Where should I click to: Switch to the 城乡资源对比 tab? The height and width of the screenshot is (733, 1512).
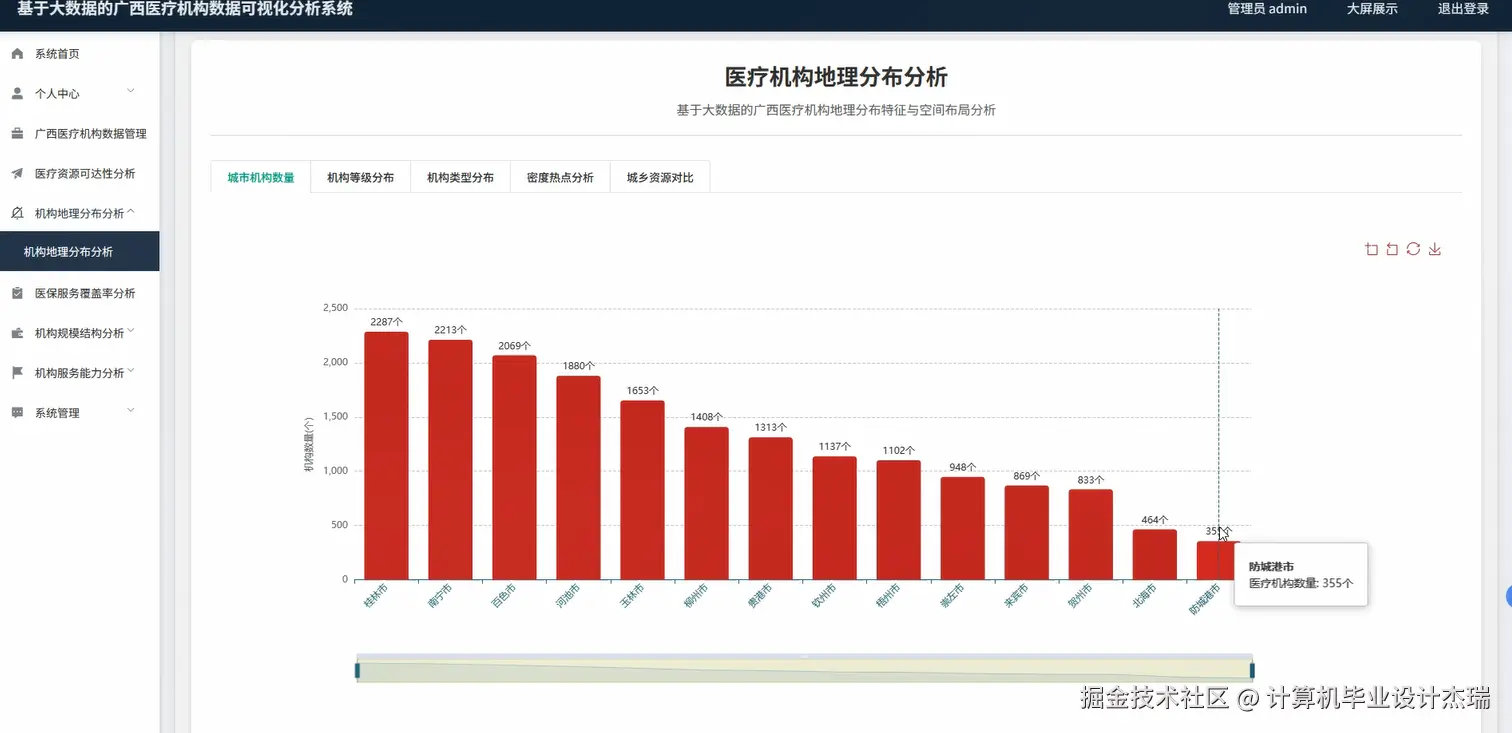[660, 178]
